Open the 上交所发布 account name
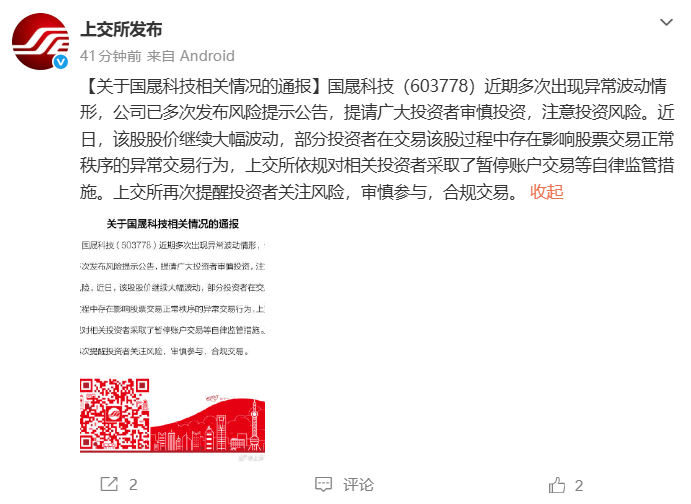 click(x=121, y=29)
